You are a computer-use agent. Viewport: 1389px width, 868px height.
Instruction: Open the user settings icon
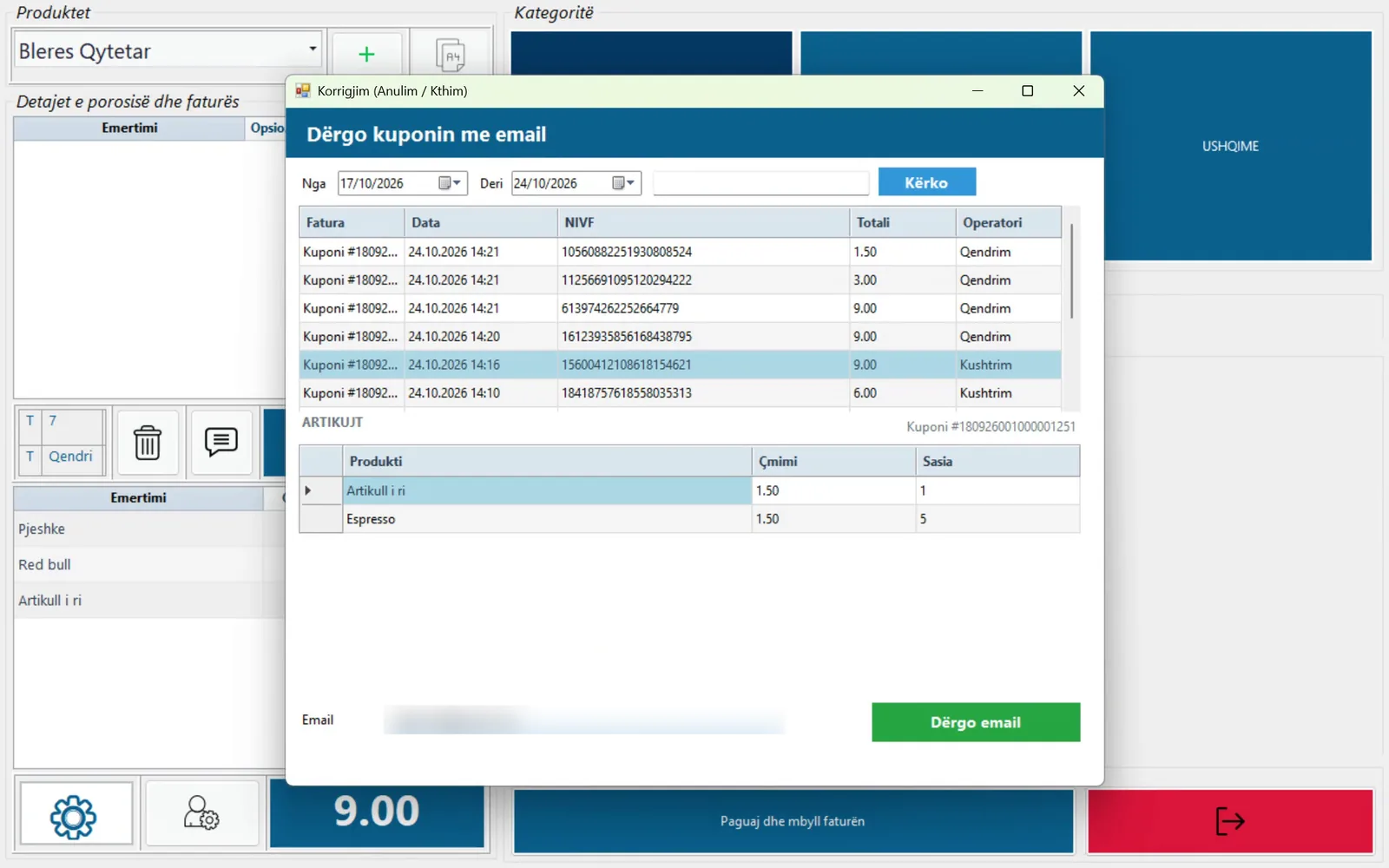(x=201, y=814)
